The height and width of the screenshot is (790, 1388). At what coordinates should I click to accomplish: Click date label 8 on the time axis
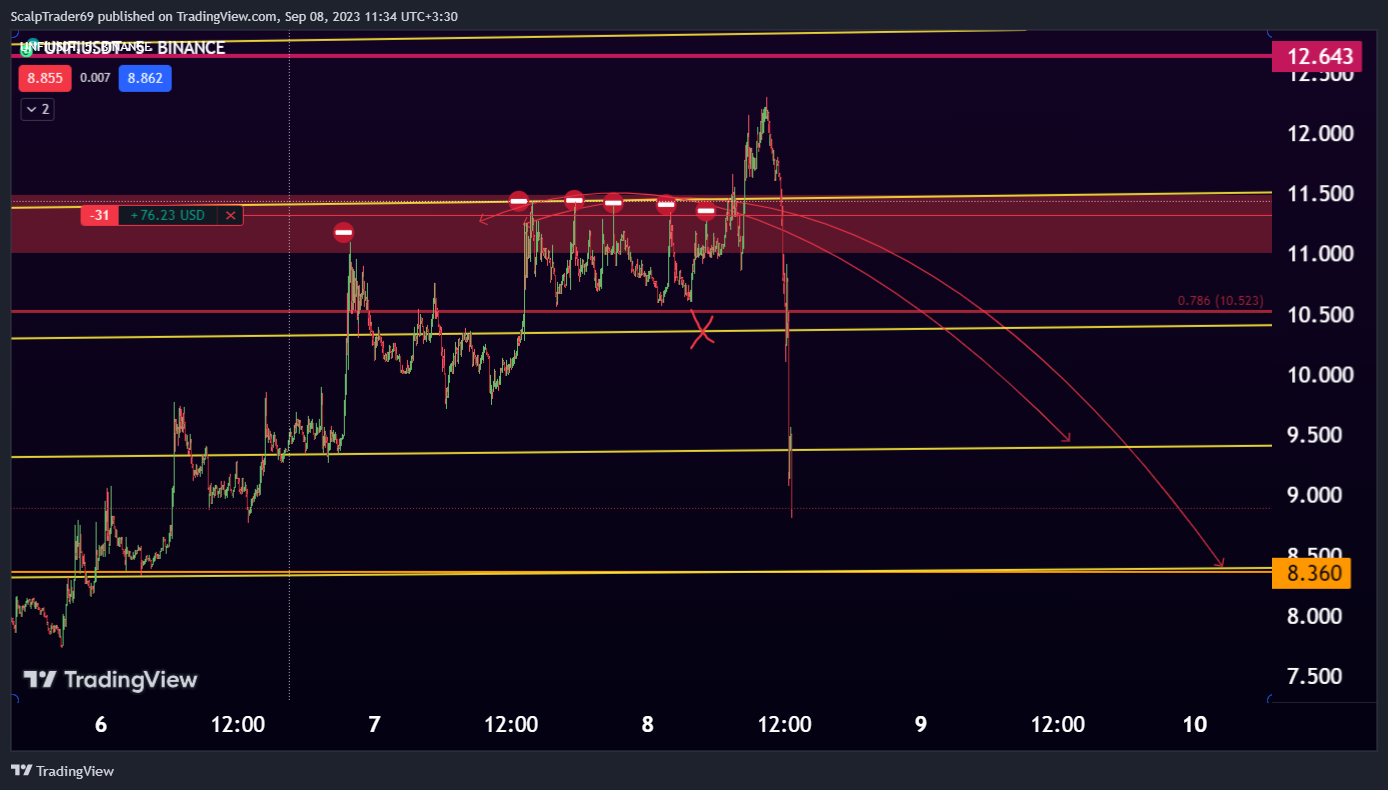[x=648, y=724]
